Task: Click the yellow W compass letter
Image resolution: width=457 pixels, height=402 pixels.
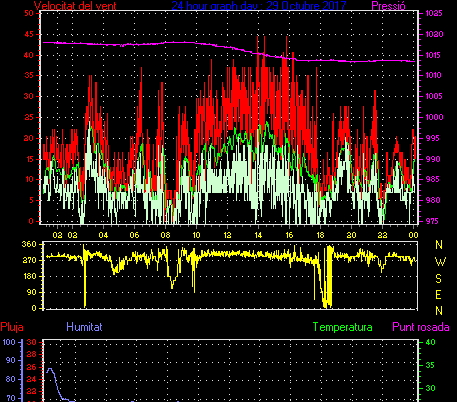Action: [x=440, y=262]
